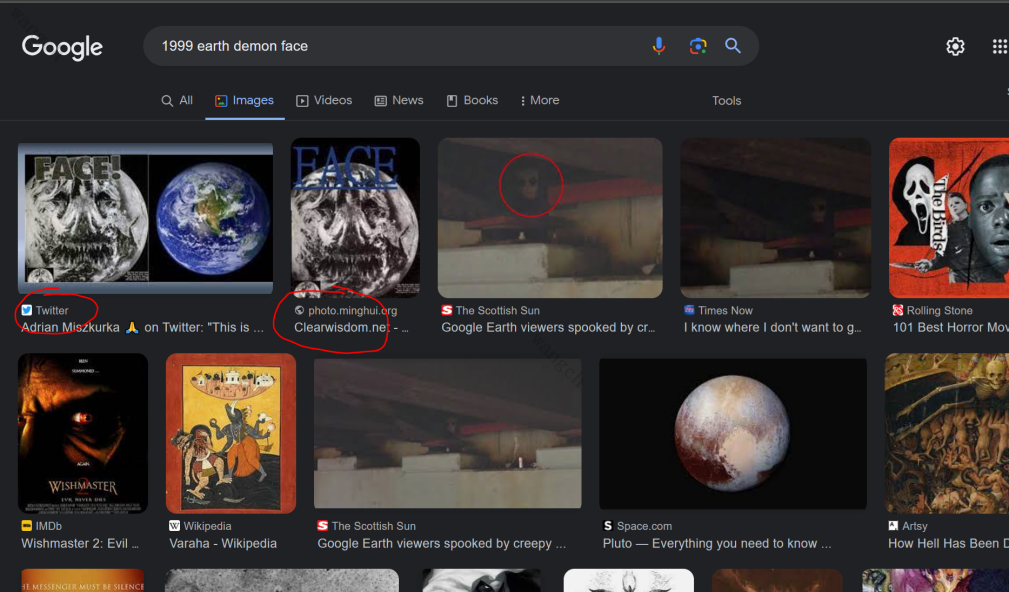Image resolution: width=1009 pixels, height=592 pixels.
Task: Open the Rolling Stone horror collage thumbnail
Action: [x=949, y=217]
